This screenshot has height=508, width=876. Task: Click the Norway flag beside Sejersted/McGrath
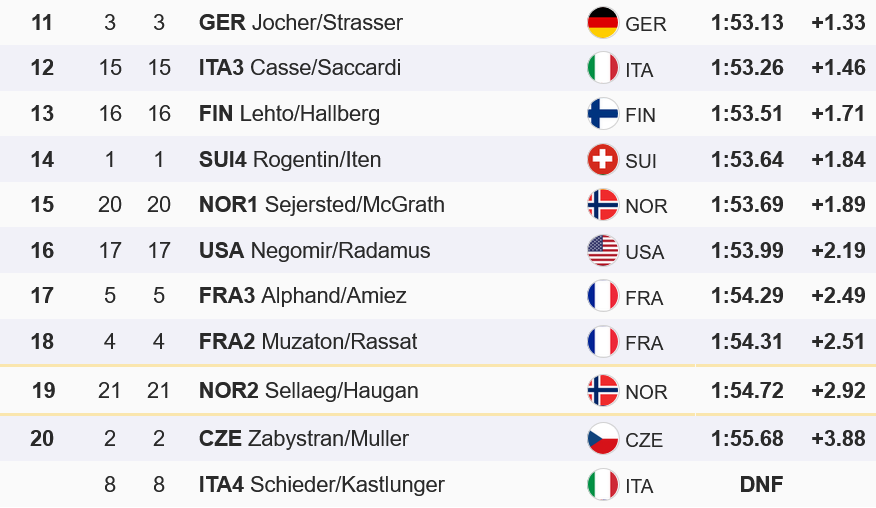click(602, 205)
